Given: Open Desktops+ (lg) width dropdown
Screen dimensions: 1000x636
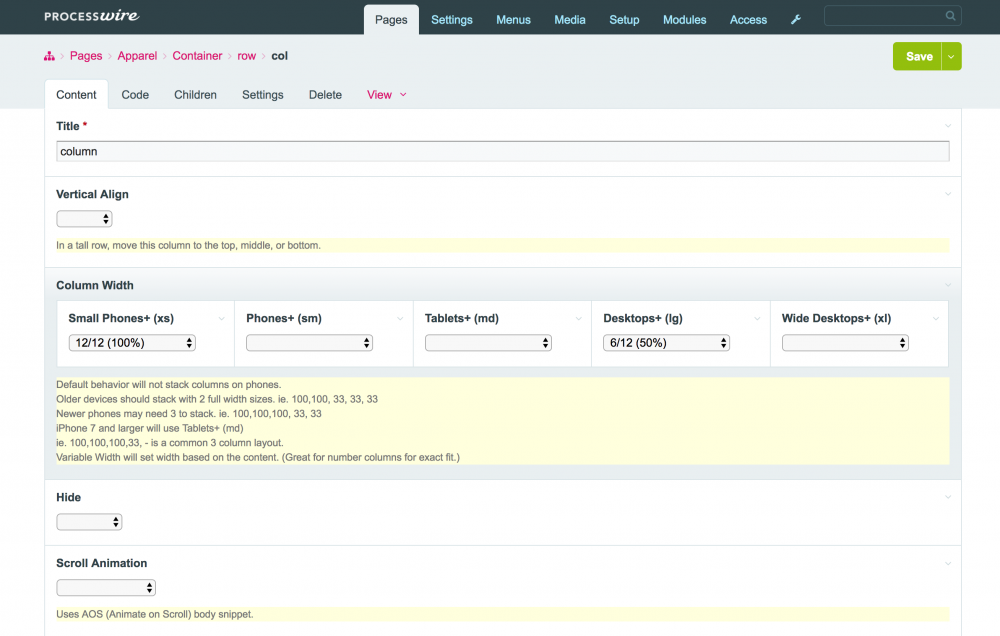Looking at the screenshot, I should click(666, 343).
